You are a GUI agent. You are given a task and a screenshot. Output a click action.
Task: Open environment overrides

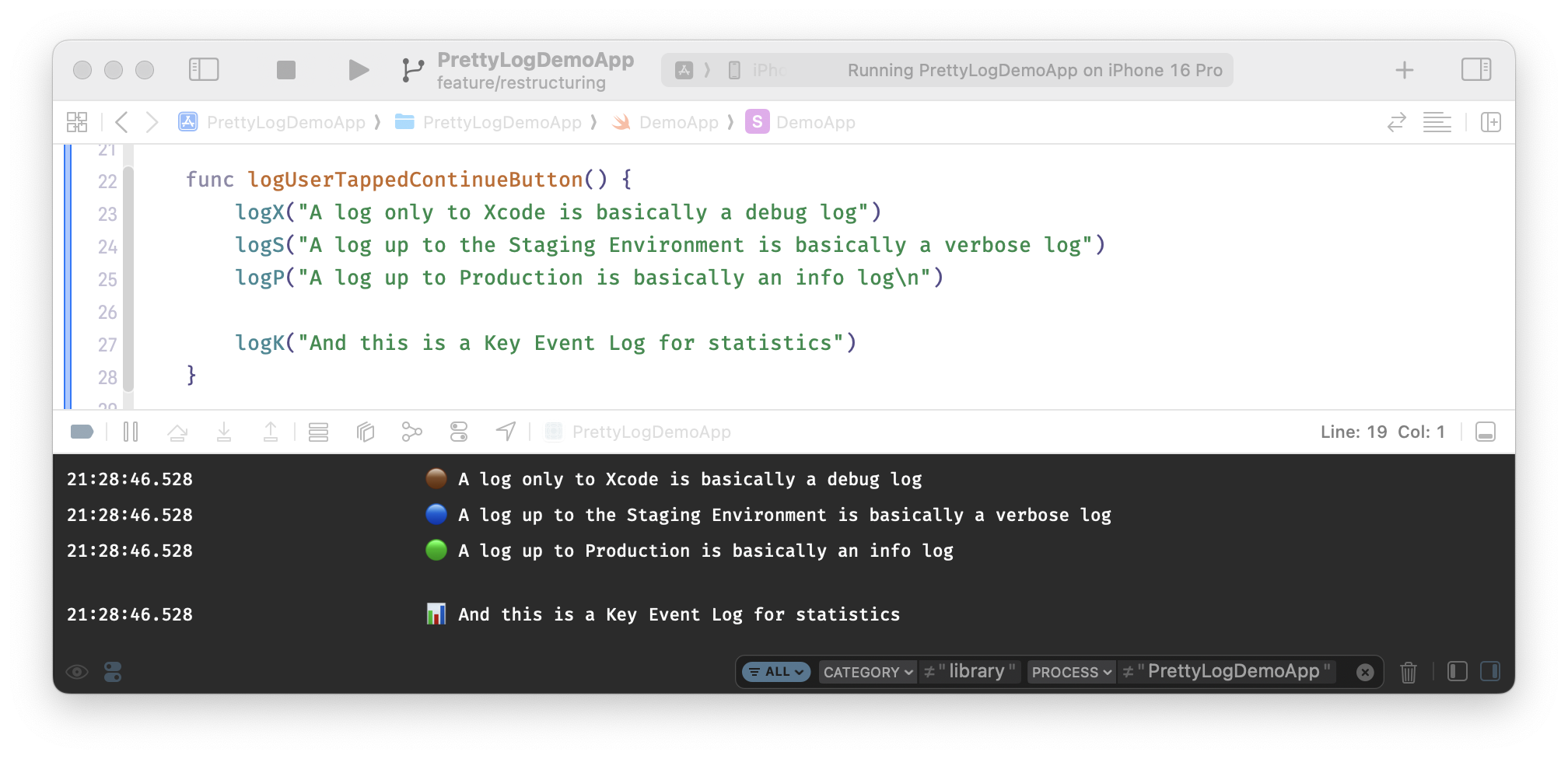(459, 432)
